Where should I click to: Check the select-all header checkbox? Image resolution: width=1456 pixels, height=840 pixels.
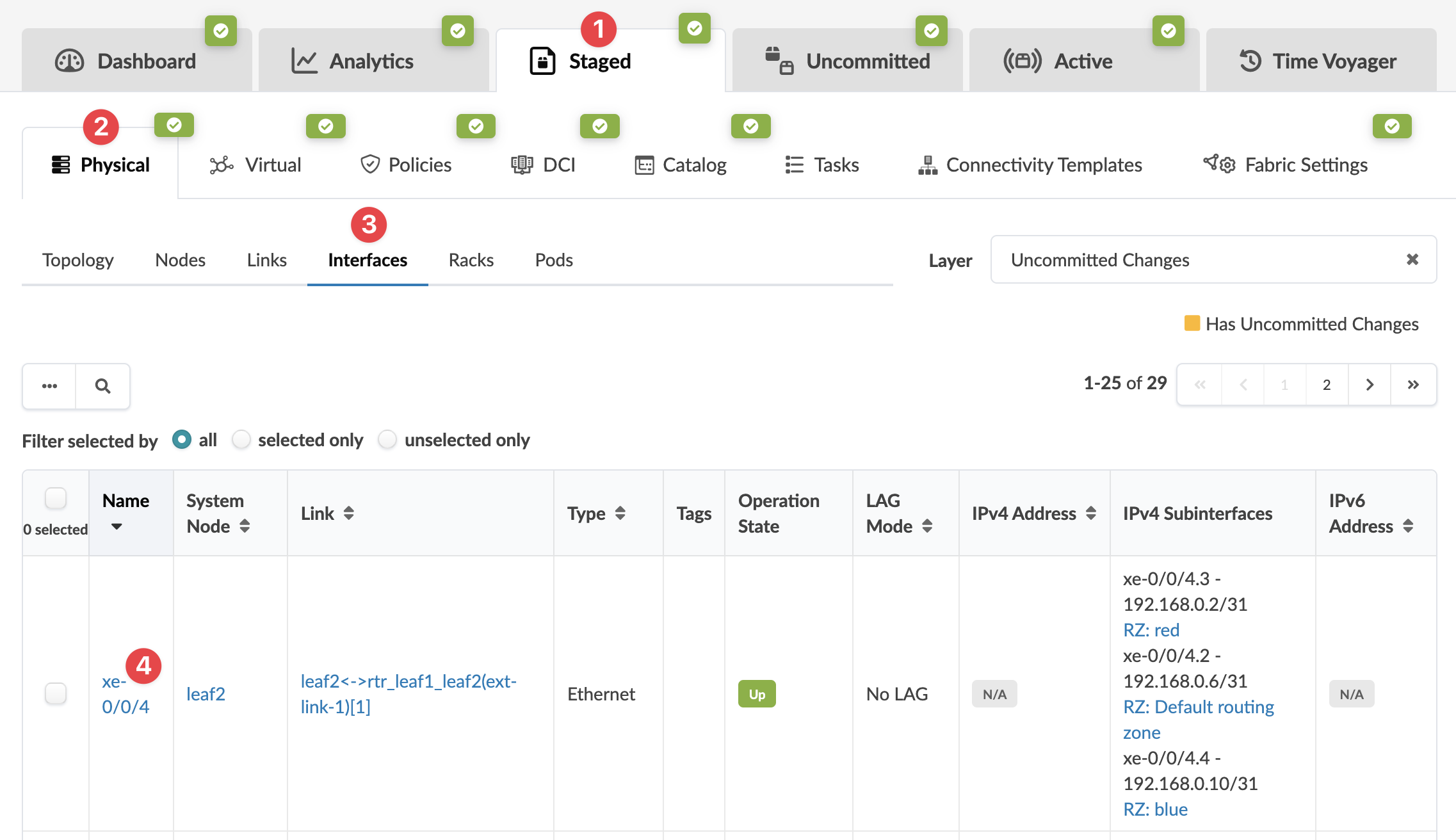click(56, 498)
